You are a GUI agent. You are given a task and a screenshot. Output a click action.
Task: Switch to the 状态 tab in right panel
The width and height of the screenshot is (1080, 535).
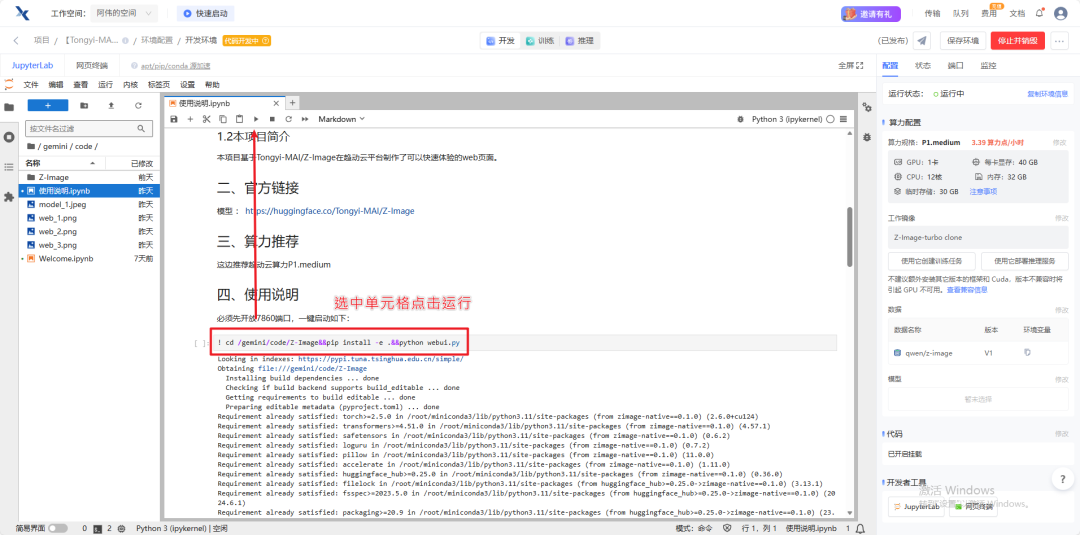tap(922, 65)
